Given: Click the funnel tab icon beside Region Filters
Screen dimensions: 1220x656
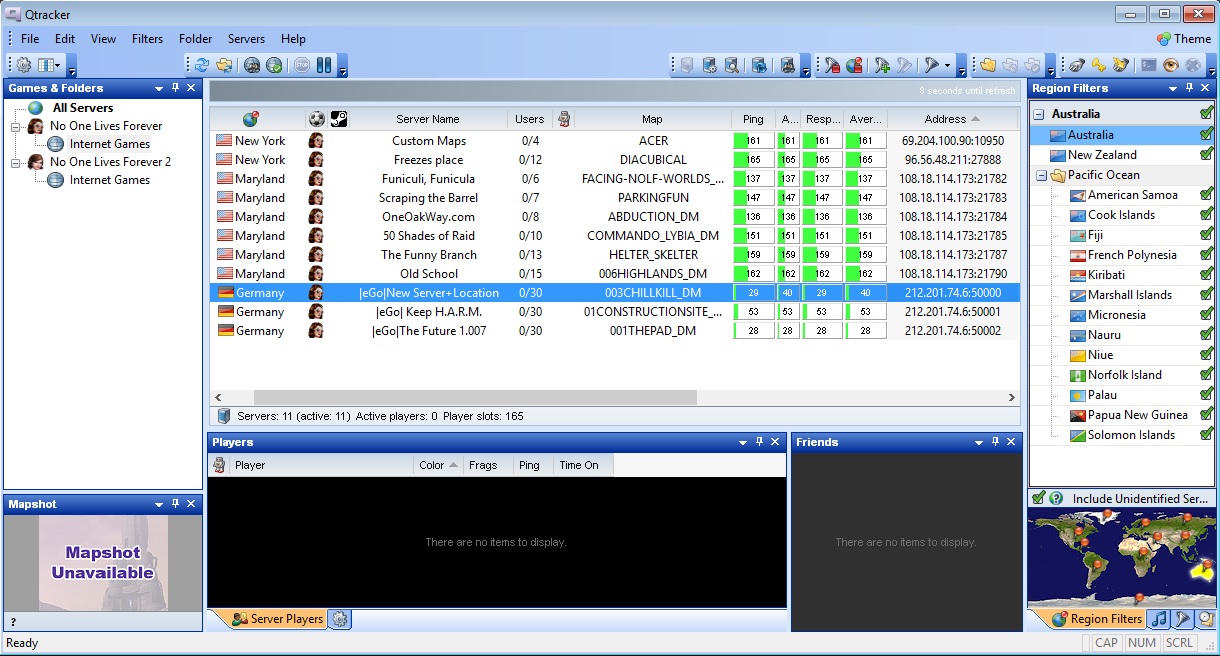Looking at the screenshot, I should pos(1181,619).
